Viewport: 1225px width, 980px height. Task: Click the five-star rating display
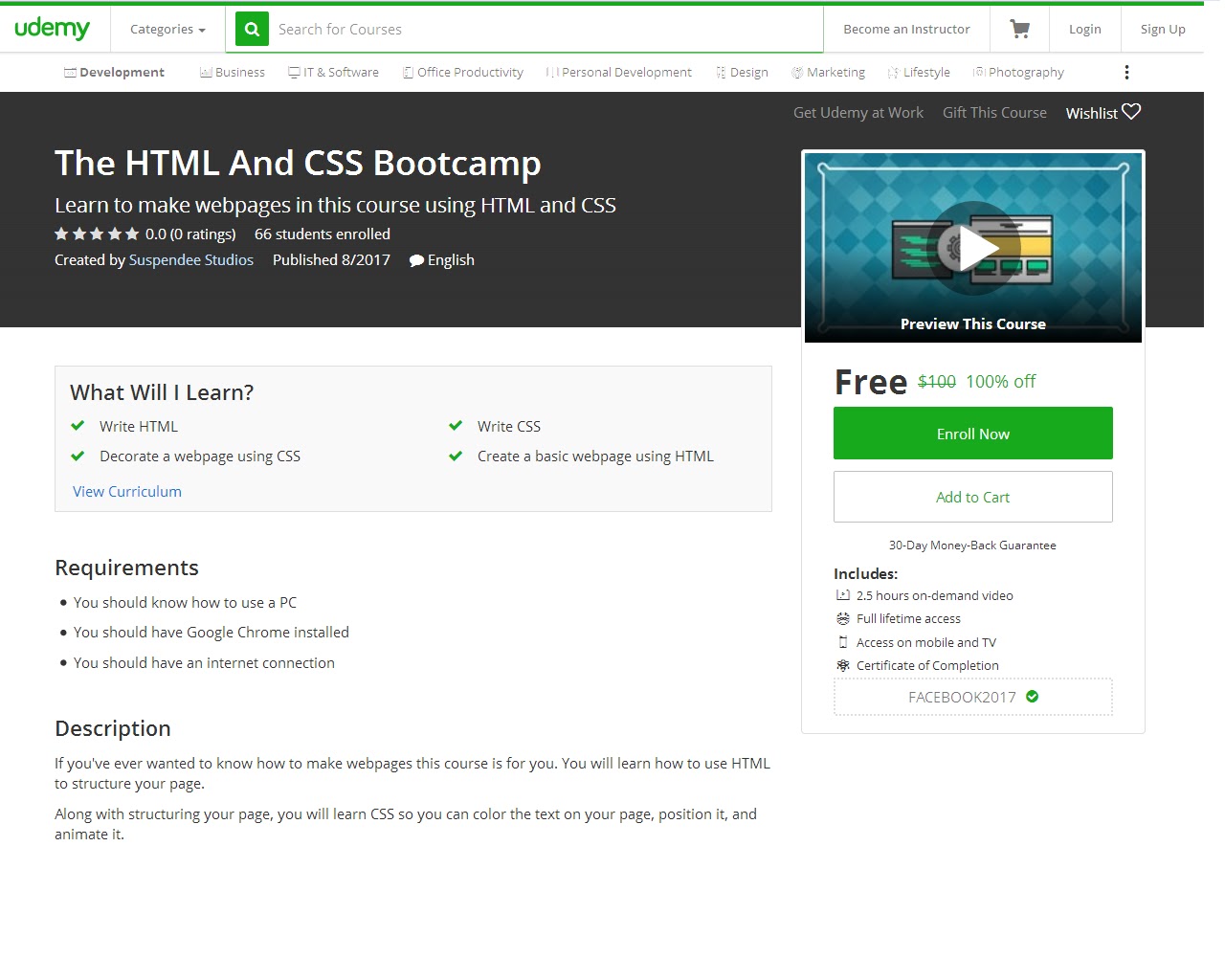pyautogui.click(x=97, y=234)
